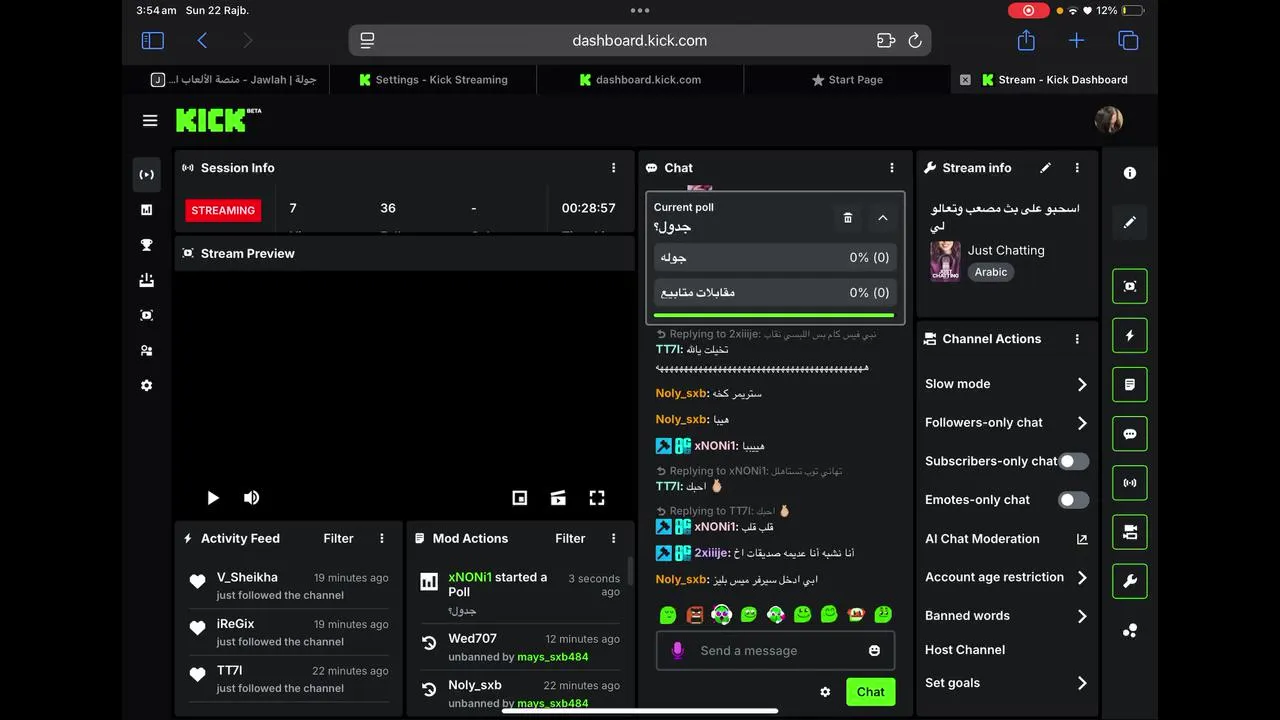Collapse the current poll with chevron

pyautogui.click(x=882, y=217)
